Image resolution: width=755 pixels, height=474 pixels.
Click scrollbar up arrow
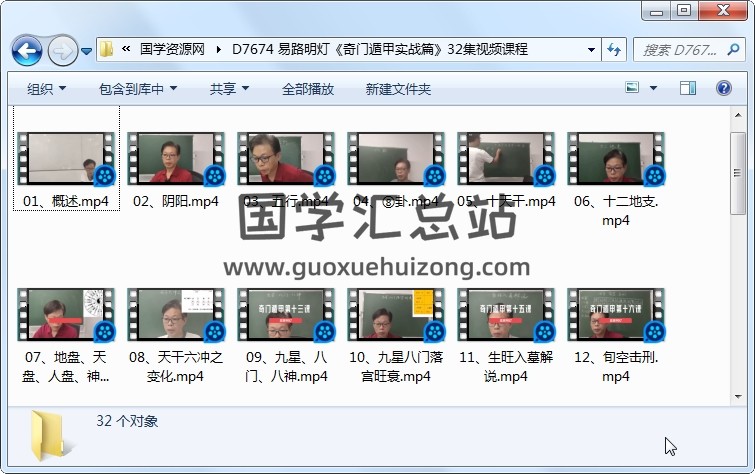(x=738, y=115)
